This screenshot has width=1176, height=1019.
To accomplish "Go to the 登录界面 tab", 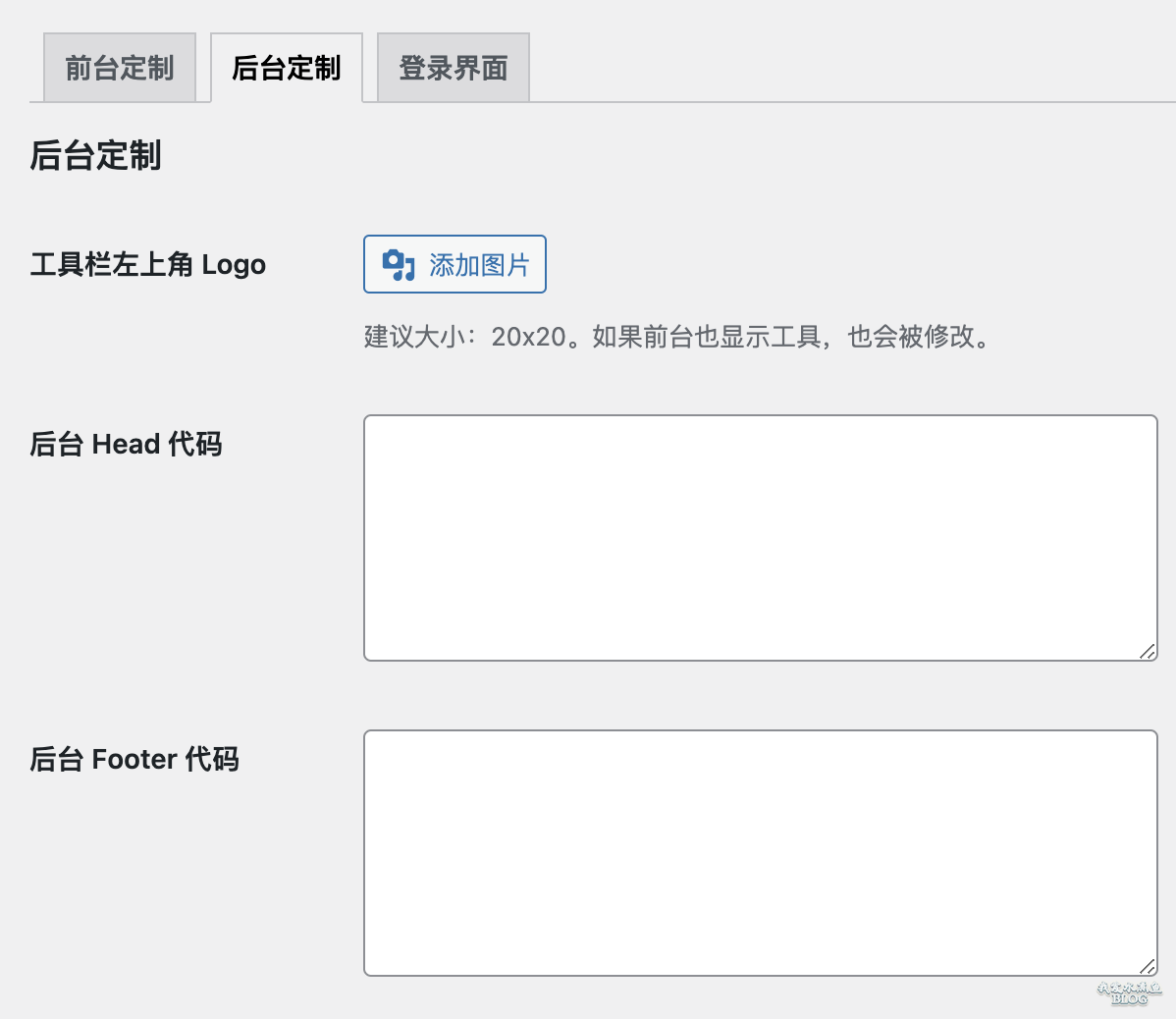I will coord(453,68).
